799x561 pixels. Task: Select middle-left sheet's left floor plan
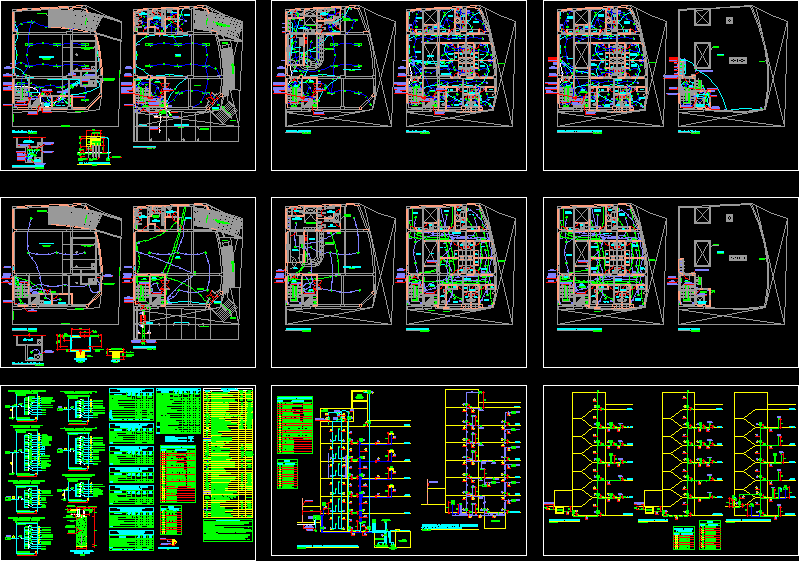click(62, 264)
